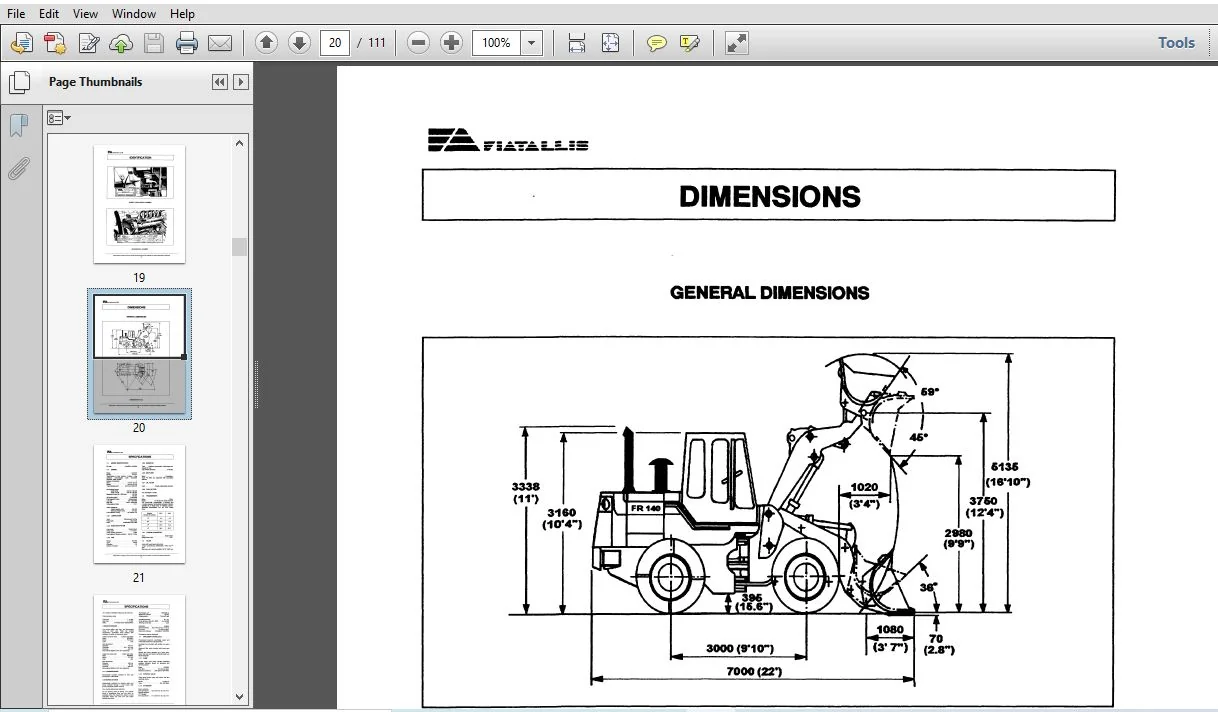Send the file by email envelope icon

pyautogui.click(x=220, y=43)
